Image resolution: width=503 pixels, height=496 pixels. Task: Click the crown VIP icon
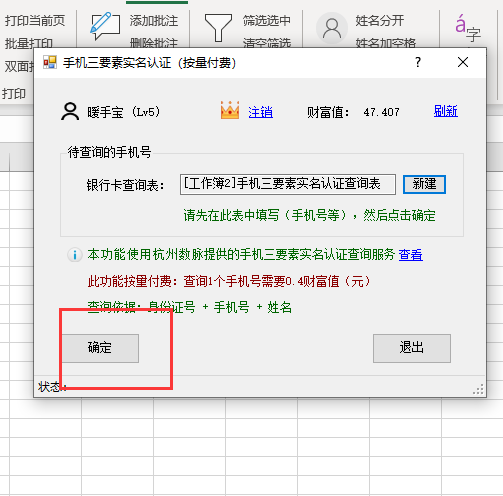[230, 110]
